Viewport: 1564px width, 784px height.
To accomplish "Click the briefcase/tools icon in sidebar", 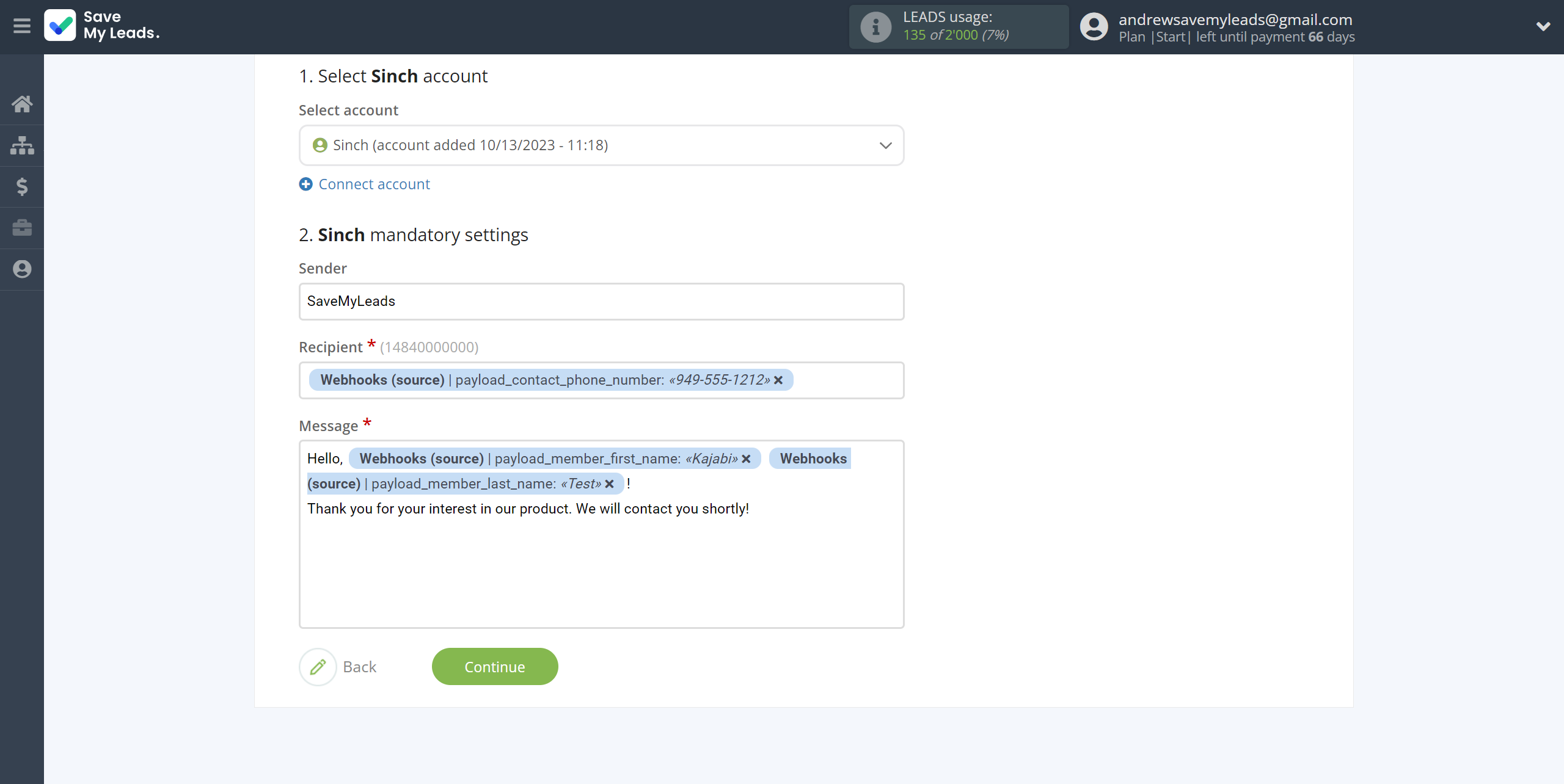I will (x=22, y=227).
